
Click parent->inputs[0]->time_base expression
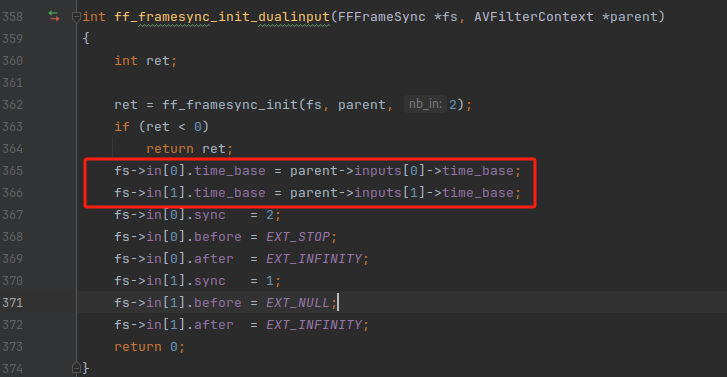pos(402,171)
